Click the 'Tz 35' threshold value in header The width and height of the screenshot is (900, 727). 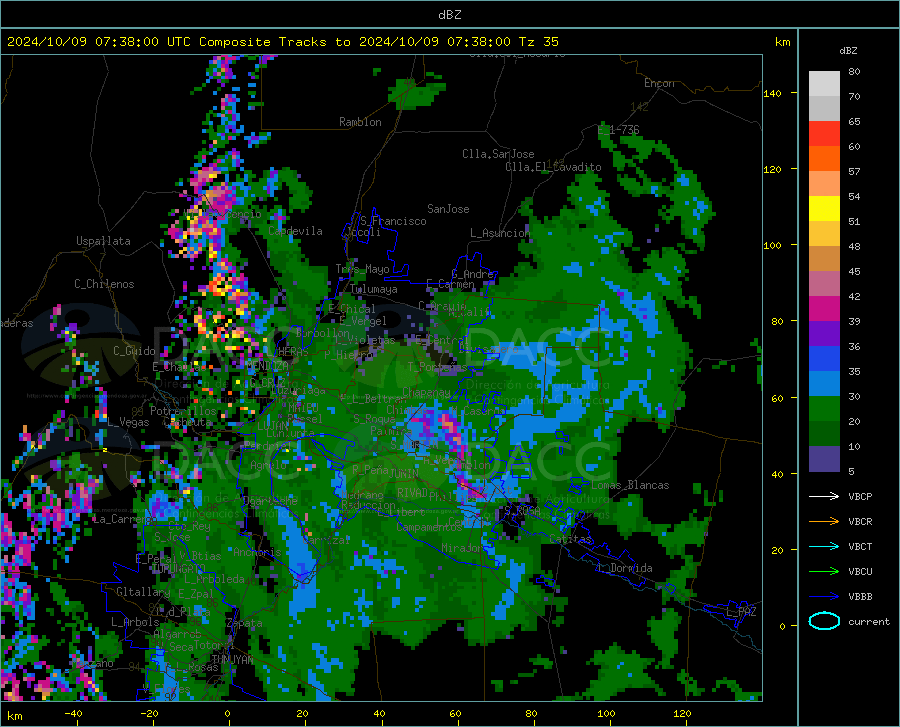[x=538, y=42]
